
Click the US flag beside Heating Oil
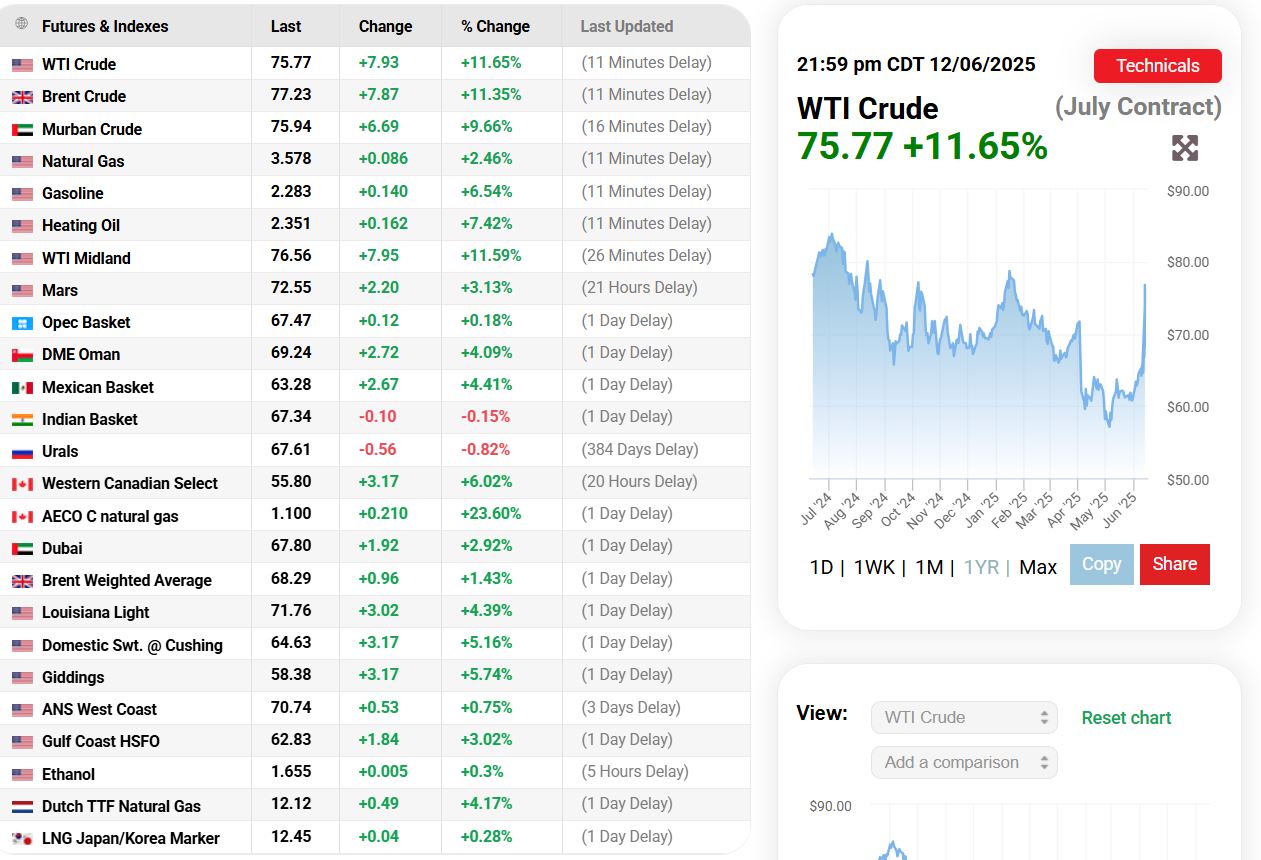pyautogui.click(x=22, y=226)
